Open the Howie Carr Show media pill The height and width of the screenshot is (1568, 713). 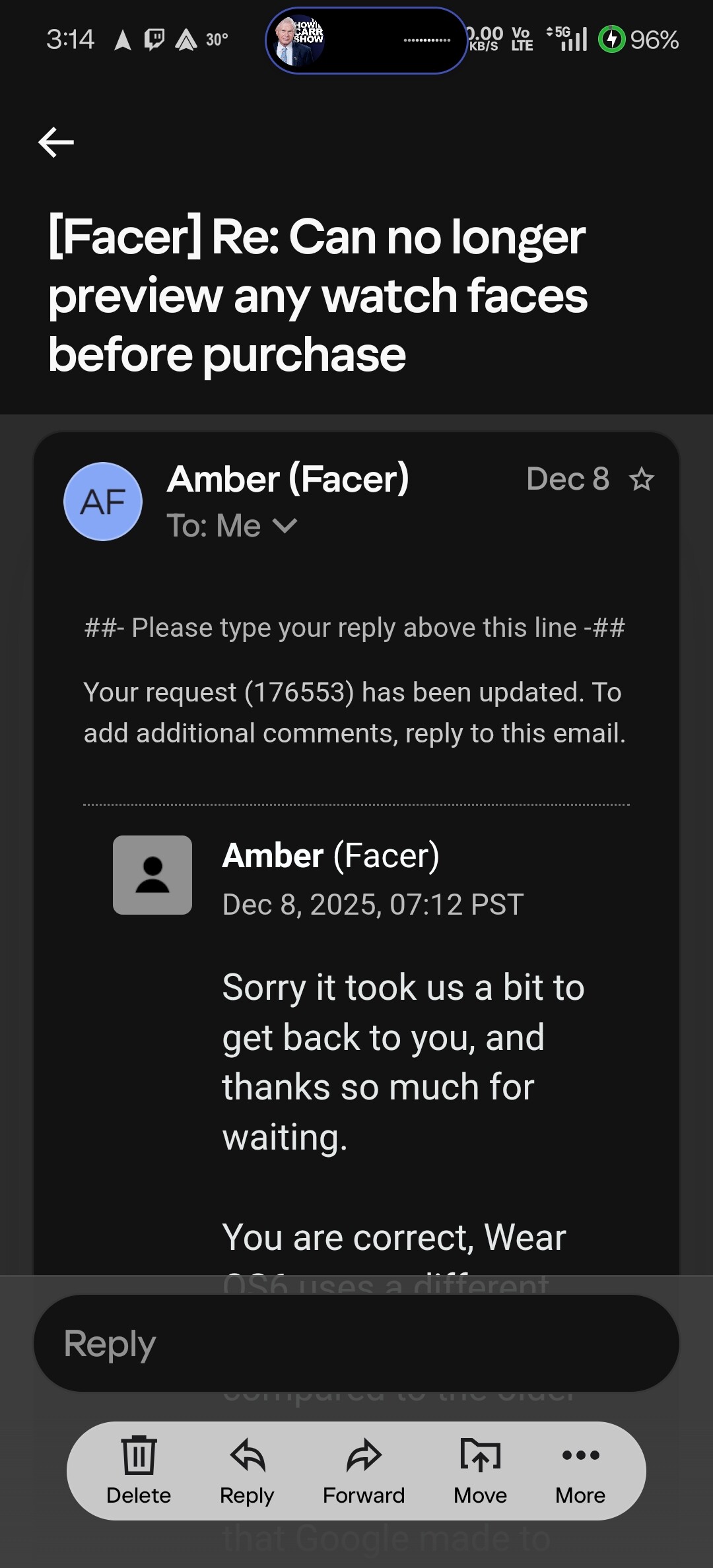366,40
